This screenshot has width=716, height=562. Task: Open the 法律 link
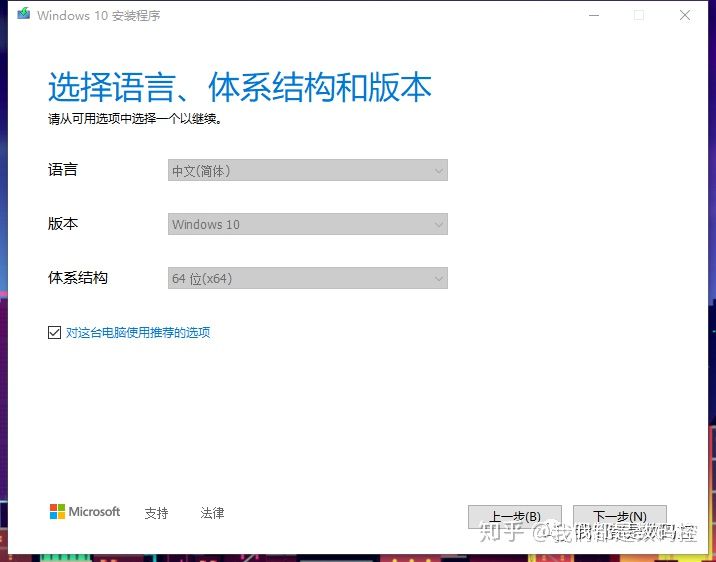(x=212, y=513)
